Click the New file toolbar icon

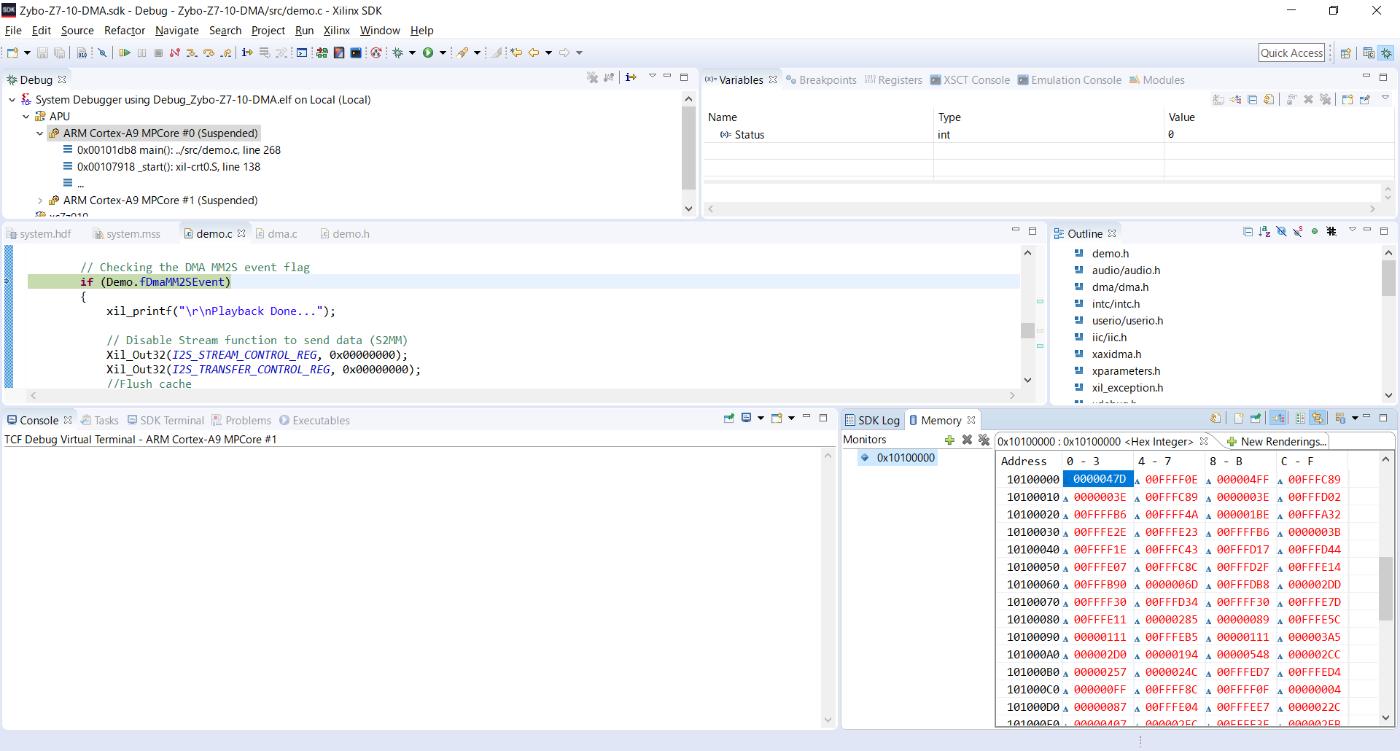click(12, 52)
